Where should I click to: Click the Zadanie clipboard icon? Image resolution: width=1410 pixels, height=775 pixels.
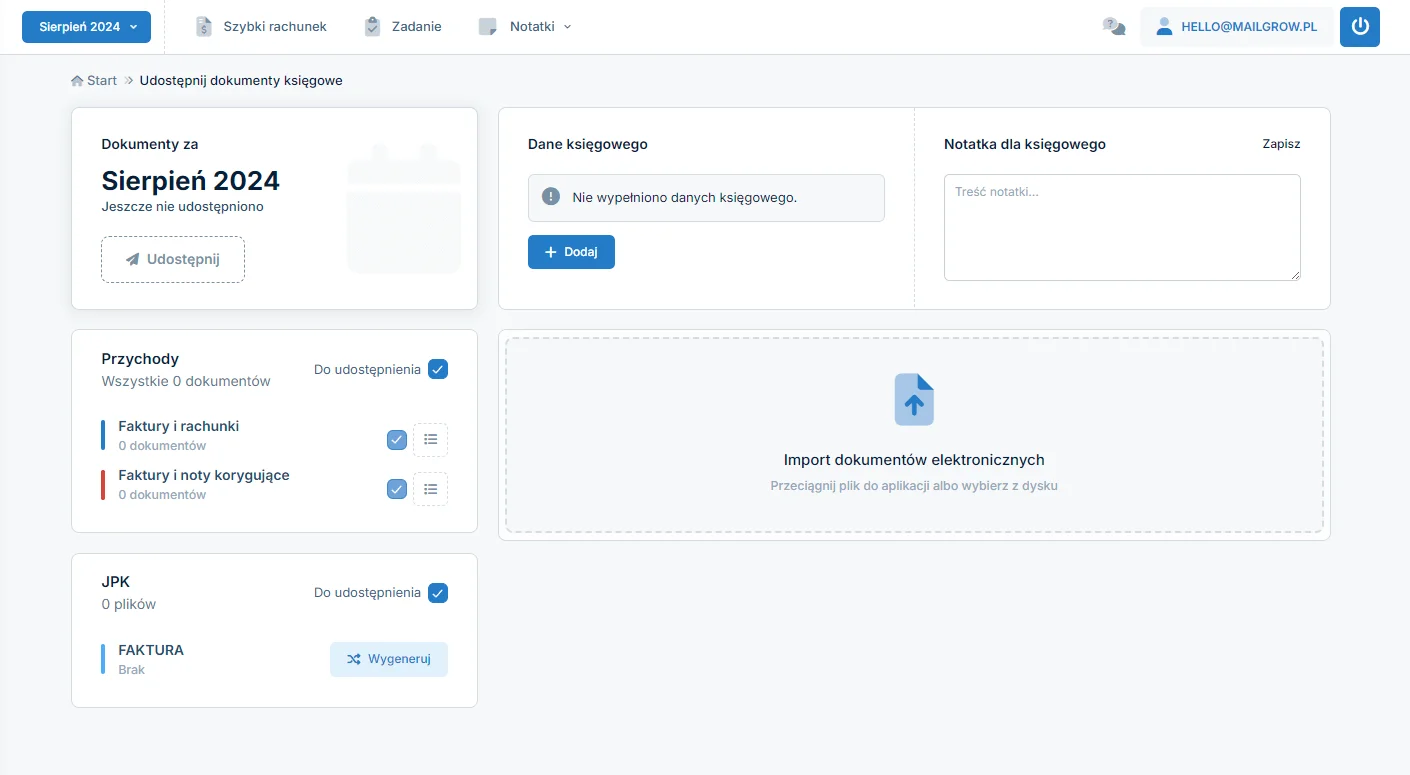coord(372,27)
